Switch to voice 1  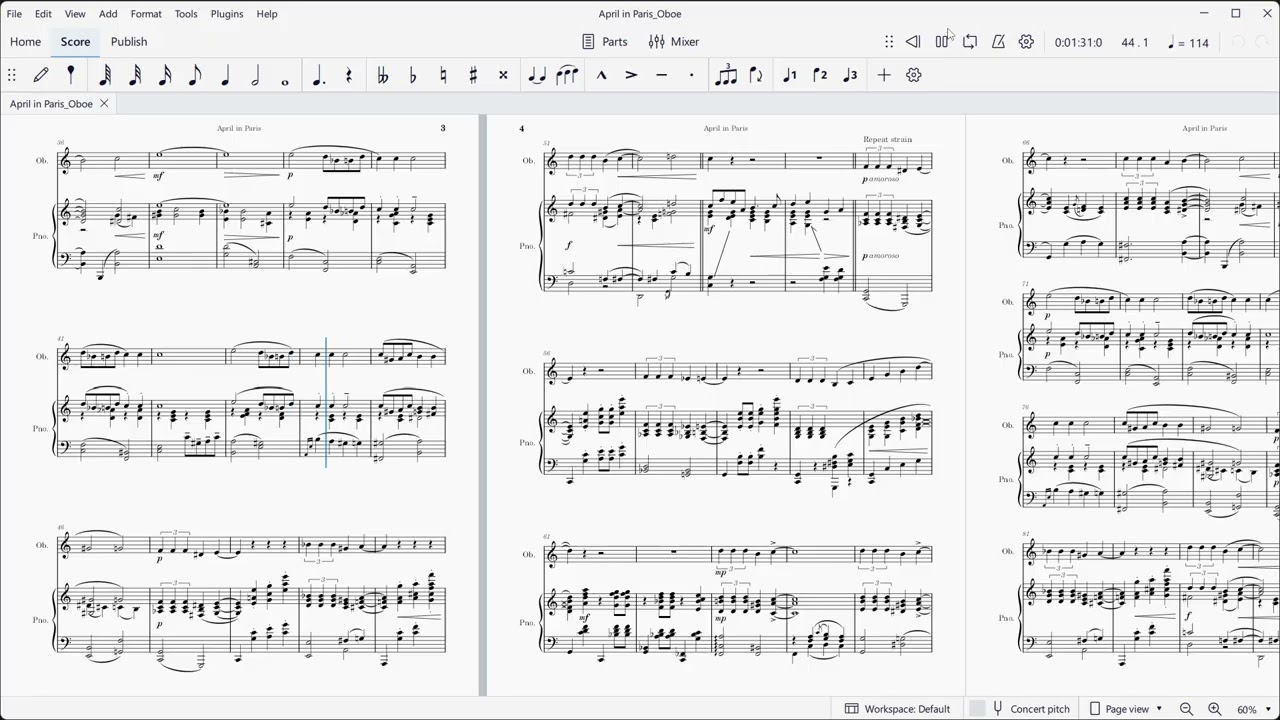coord(790,75)
